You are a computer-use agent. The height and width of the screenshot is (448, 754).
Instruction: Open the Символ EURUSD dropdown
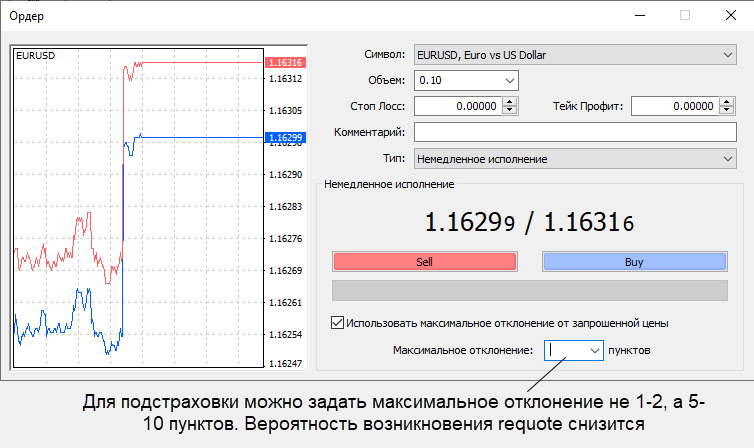727,55
